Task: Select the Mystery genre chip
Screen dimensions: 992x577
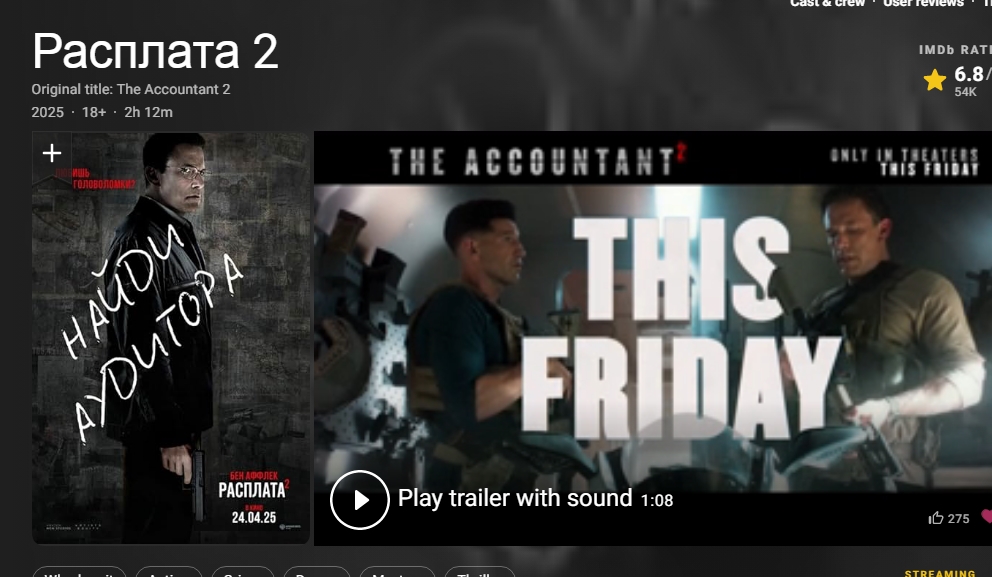Action: [x=397, y=573]
